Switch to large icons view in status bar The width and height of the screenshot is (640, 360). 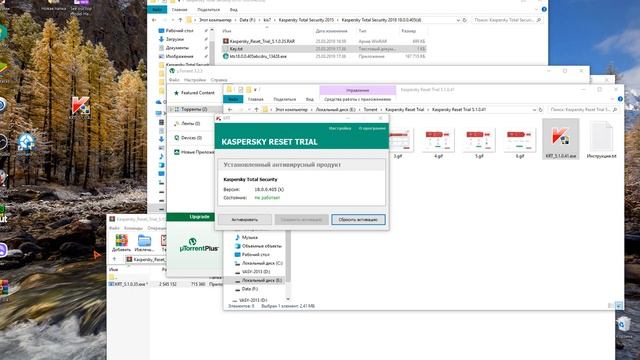click(x=619, y=306)
